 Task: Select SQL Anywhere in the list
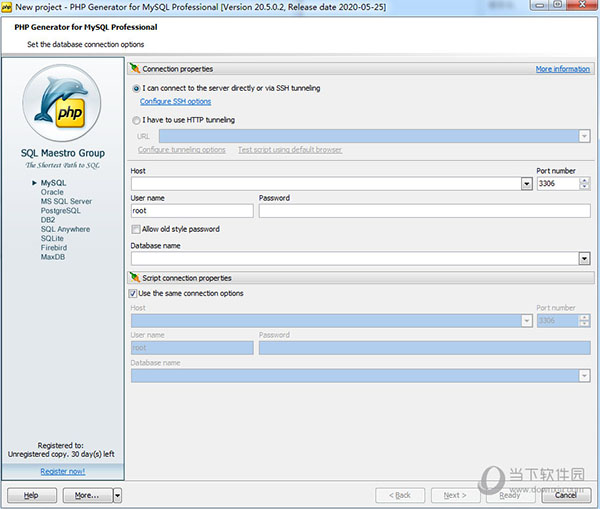point(65,229)
